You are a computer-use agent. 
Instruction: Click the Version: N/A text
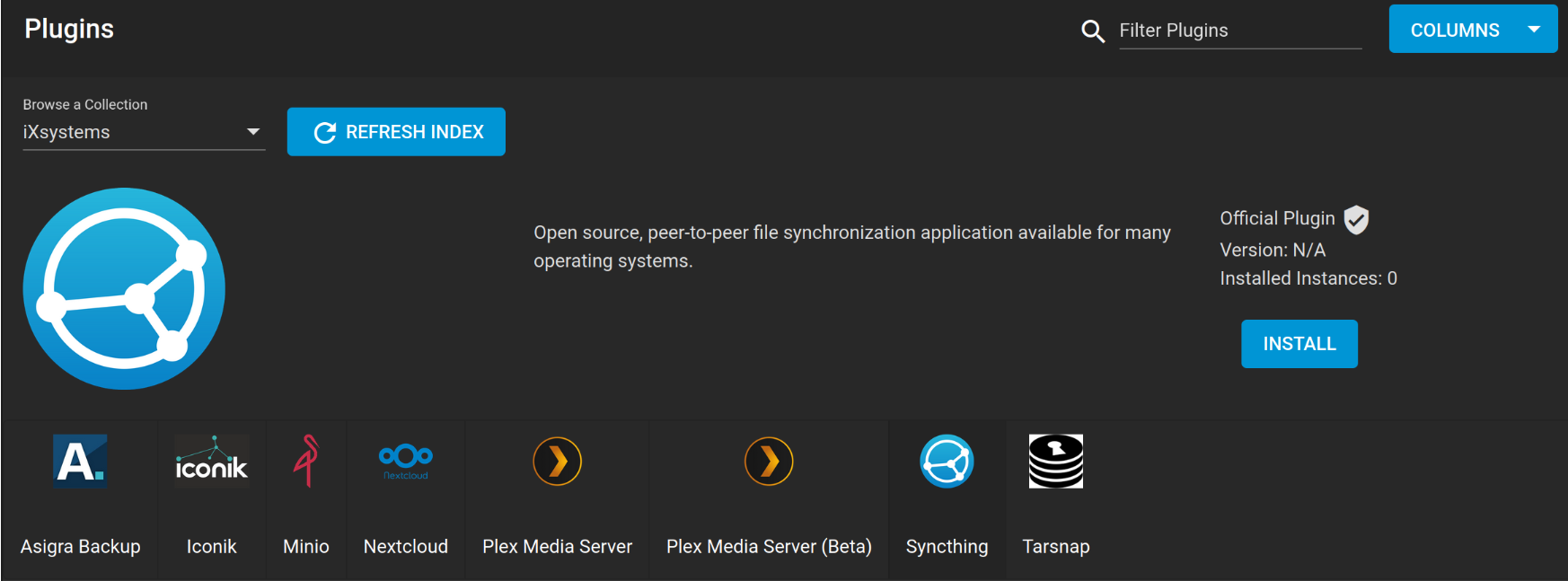click(1273, 250)
